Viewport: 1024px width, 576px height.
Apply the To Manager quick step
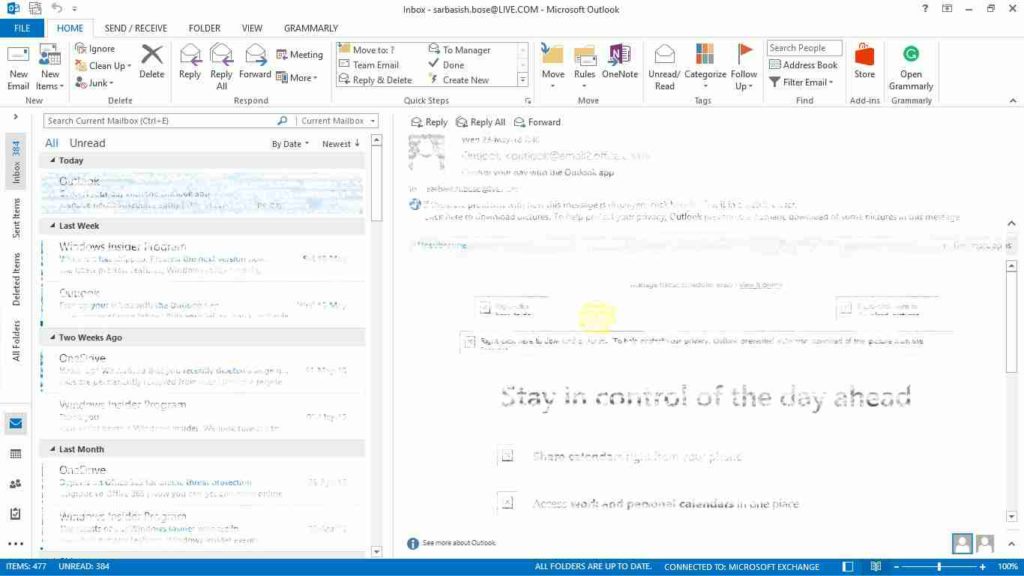pos(460,50)
